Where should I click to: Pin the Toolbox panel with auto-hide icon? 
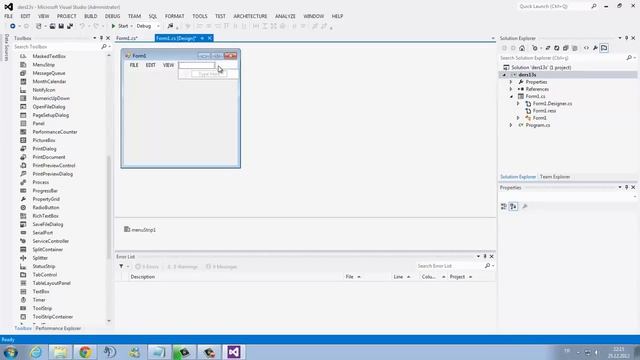click(x=101, y=38)
